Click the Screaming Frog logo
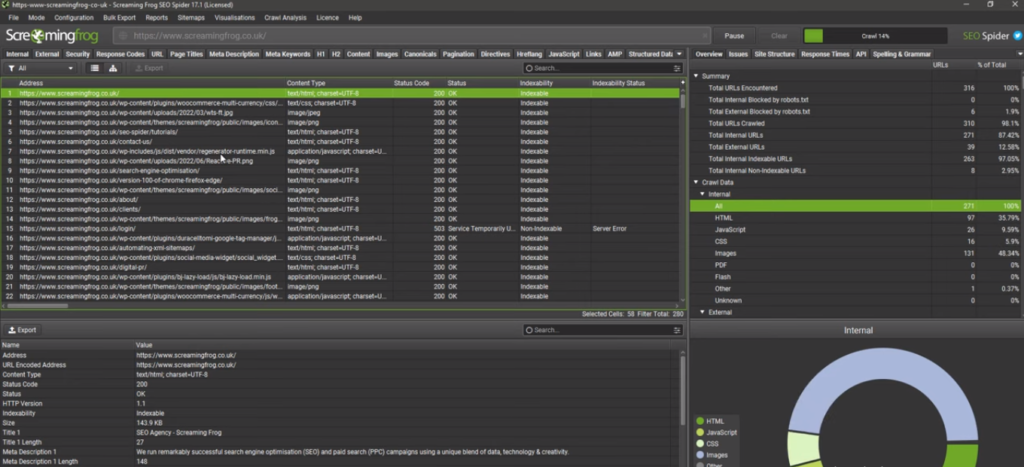The image size is (1024, 467). [x=52, y=36]
